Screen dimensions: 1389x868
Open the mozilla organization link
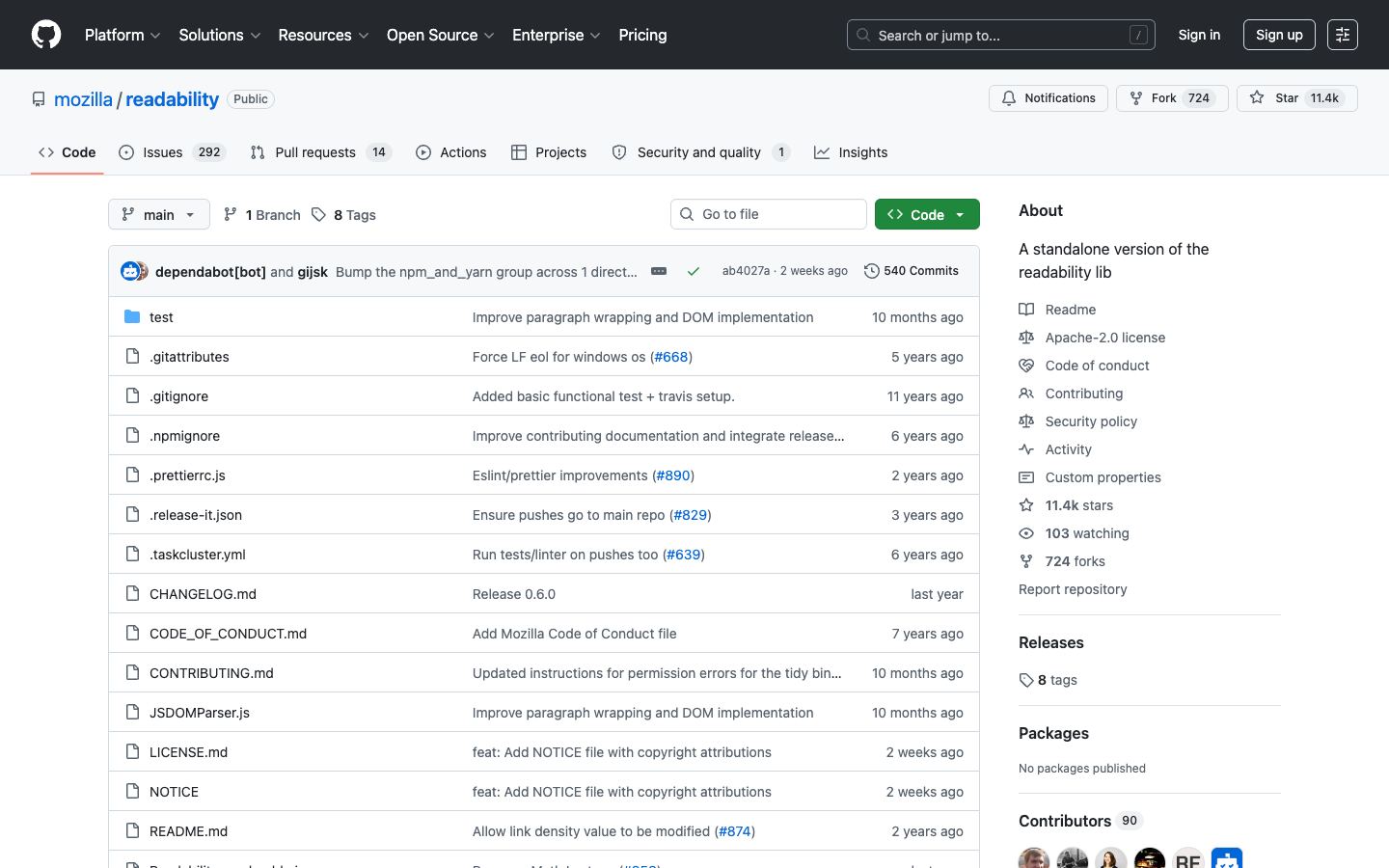pyautogui.click(x=83, y=99)
